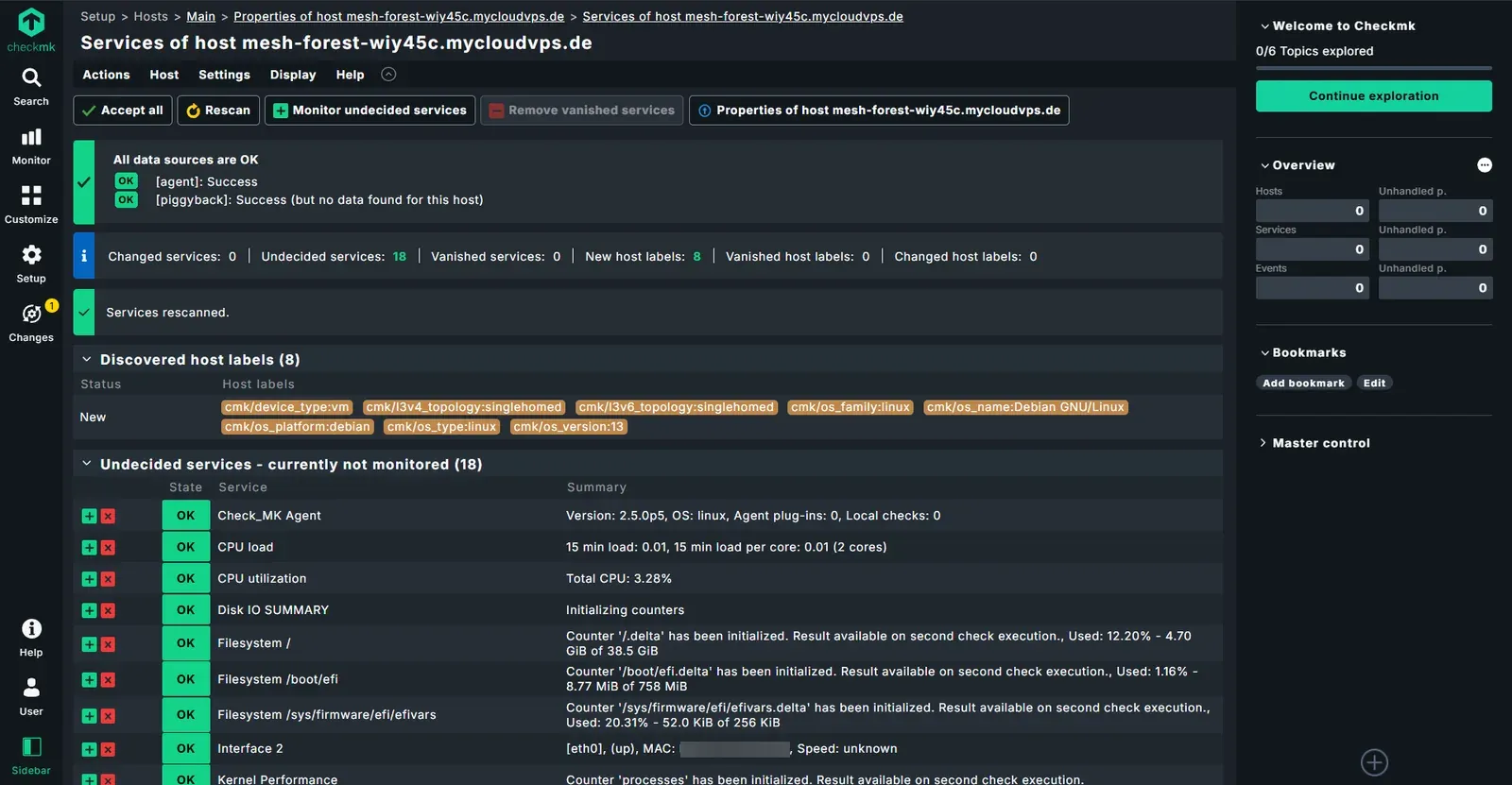Ignore the Filesystem /boot/efi service
The image size is (1512, 785).
pyautogui.click(x=108, y=680)
